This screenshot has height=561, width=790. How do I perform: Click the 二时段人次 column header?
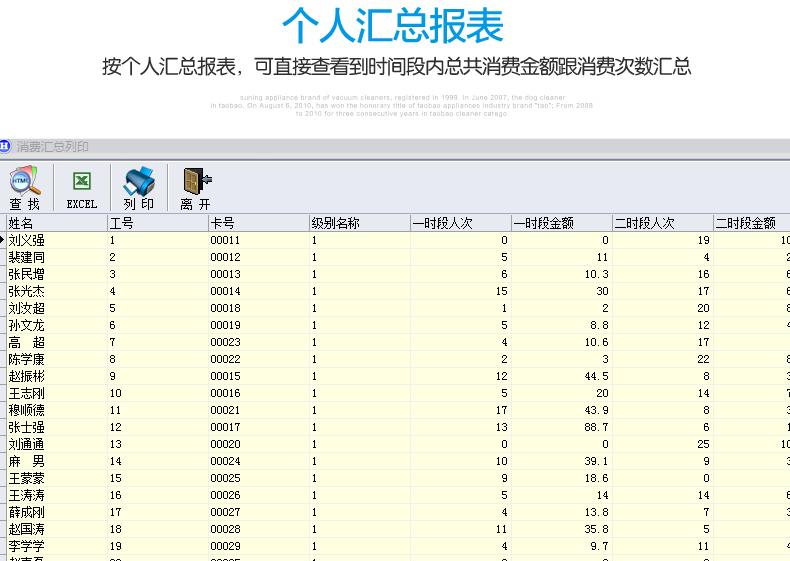click(662, 223)
